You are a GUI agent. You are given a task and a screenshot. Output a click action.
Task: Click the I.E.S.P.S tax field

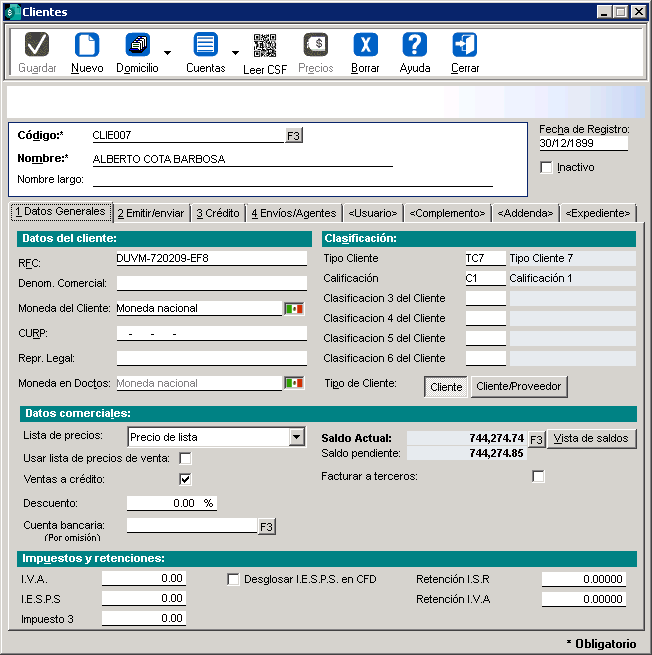(x=144, y=598)
